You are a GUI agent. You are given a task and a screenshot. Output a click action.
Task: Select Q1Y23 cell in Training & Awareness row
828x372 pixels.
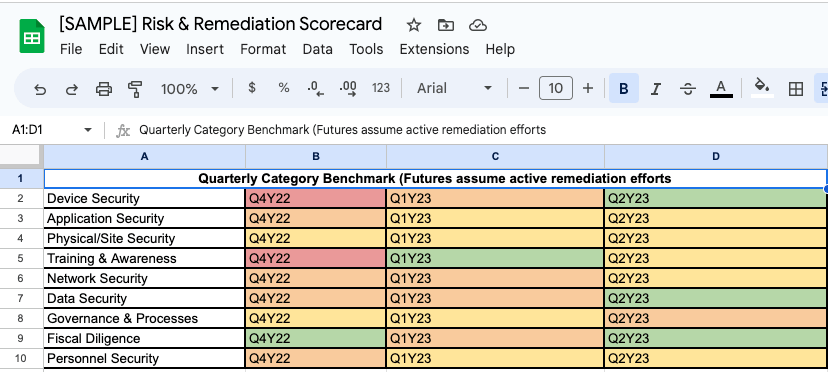tap(495, 258)
